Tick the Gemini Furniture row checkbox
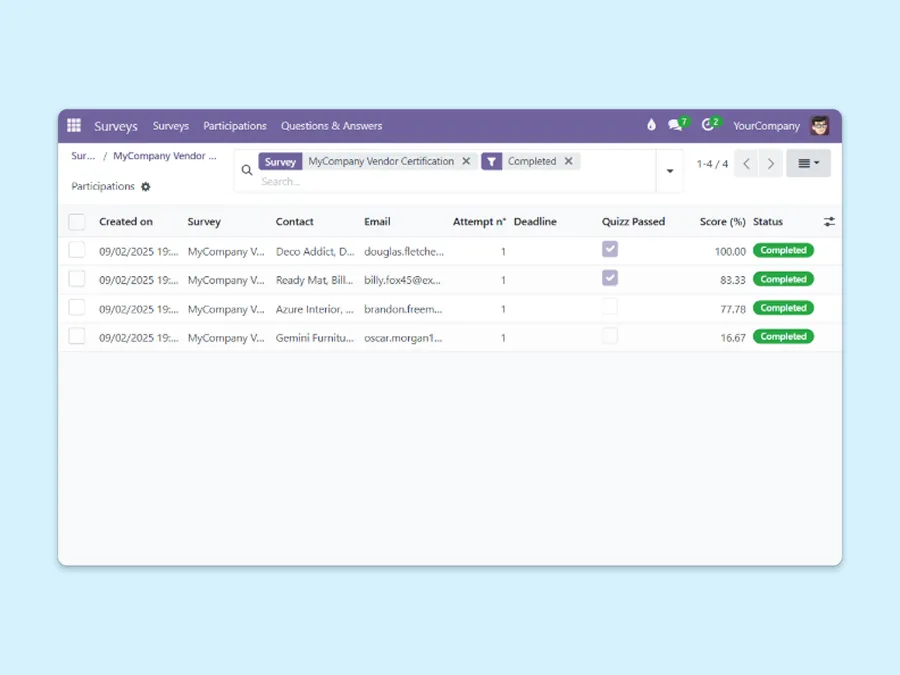The image size is (900, 675). (x=77, y=337)
